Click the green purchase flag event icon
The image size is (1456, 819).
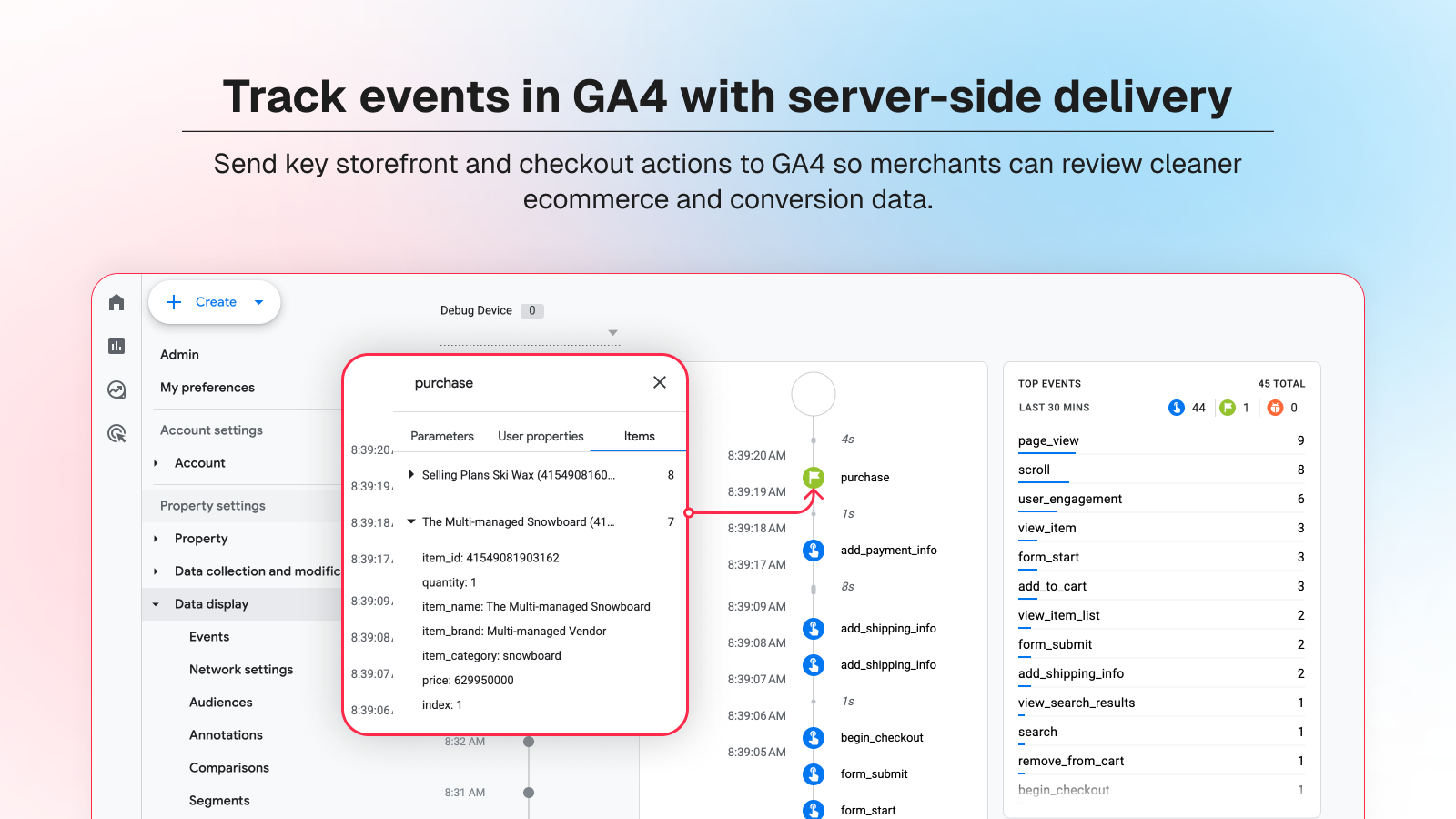click(x=814, y=477)
